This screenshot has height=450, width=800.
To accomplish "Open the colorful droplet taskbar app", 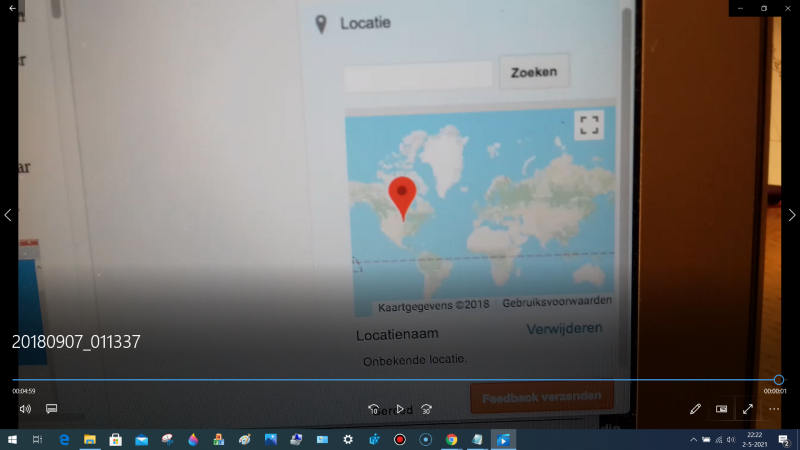I will point(193,439).
